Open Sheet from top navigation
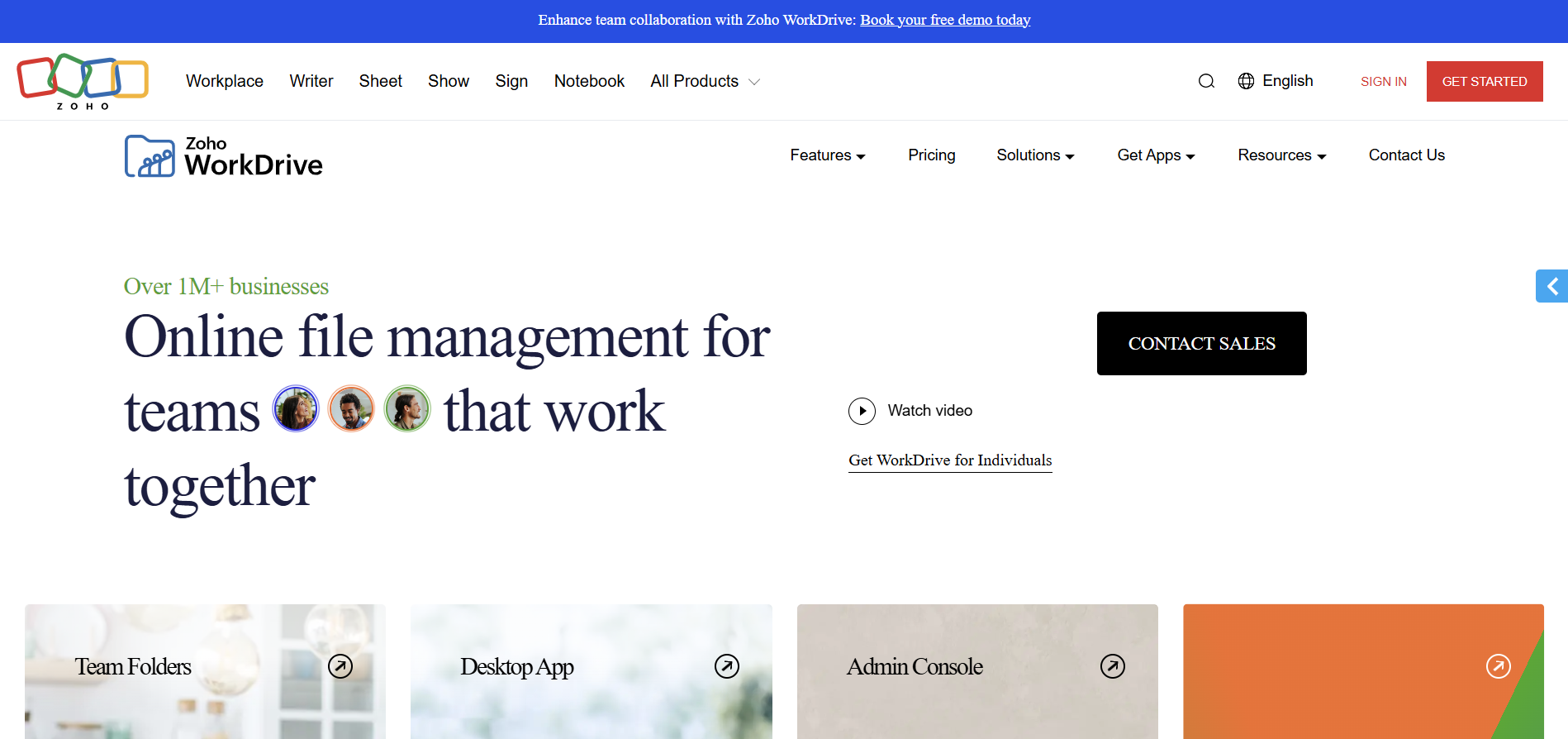 (x=381, y=81)
